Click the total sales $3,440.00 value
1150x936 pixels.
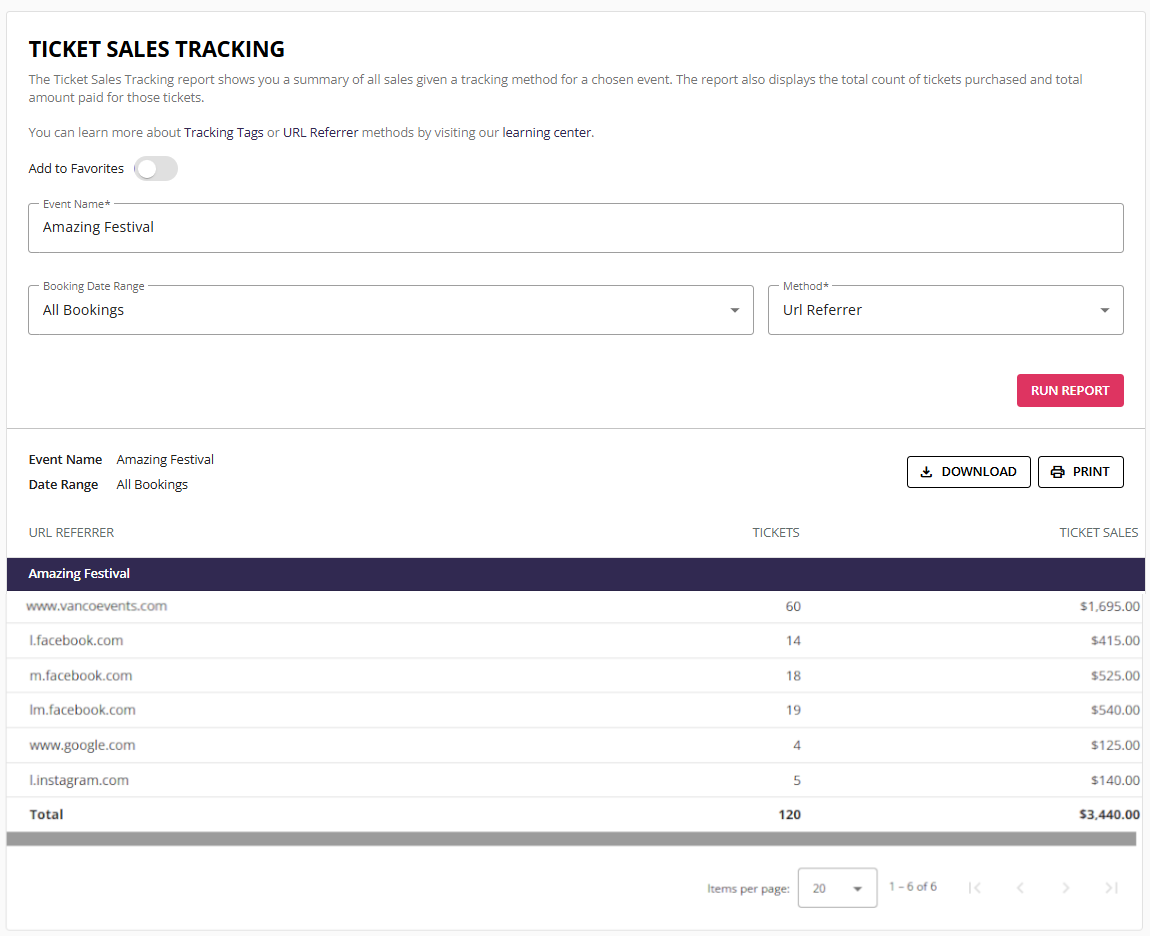(x=1109, y=814)
